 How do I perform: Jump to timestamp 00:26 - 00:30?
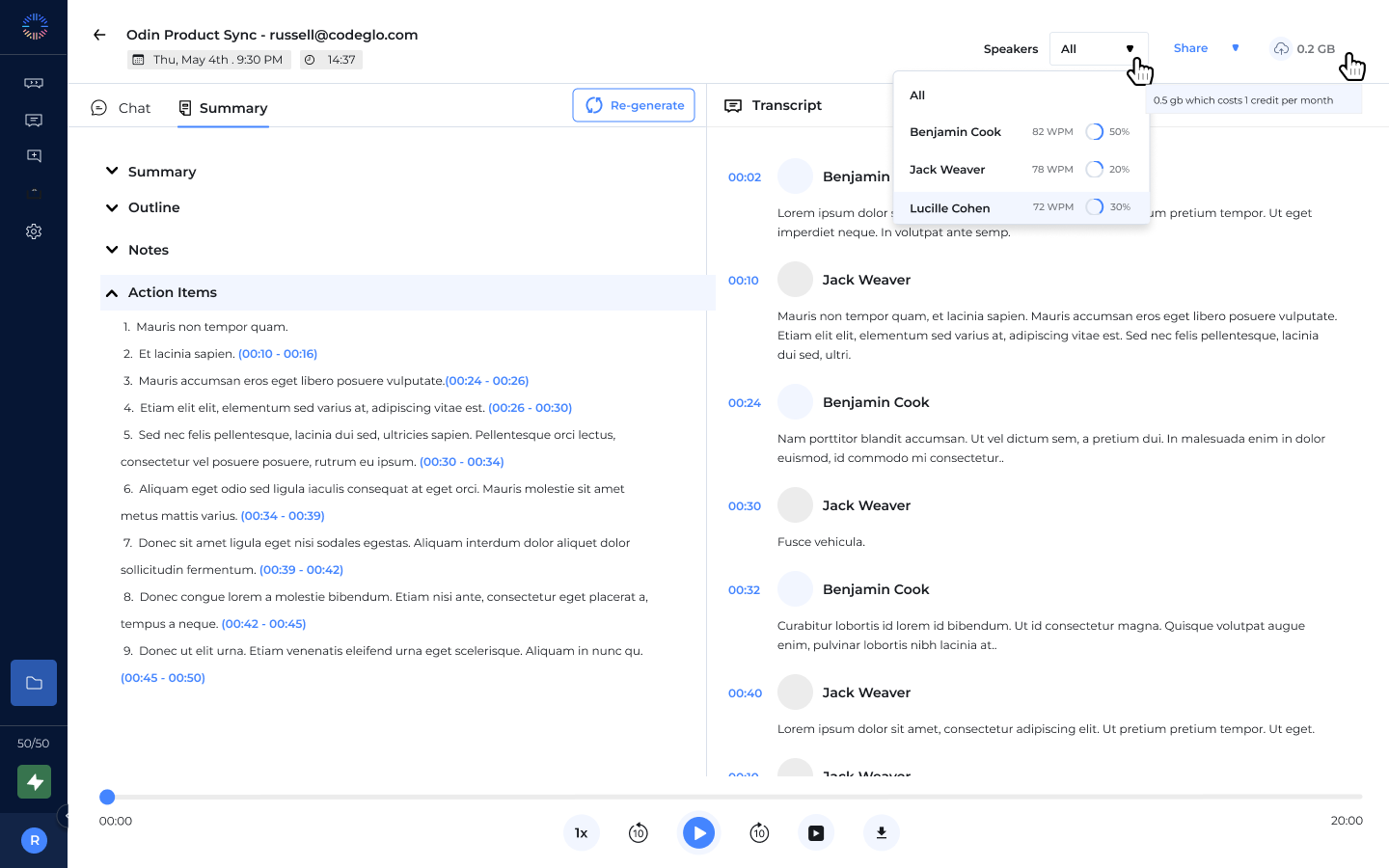(531, 408)
